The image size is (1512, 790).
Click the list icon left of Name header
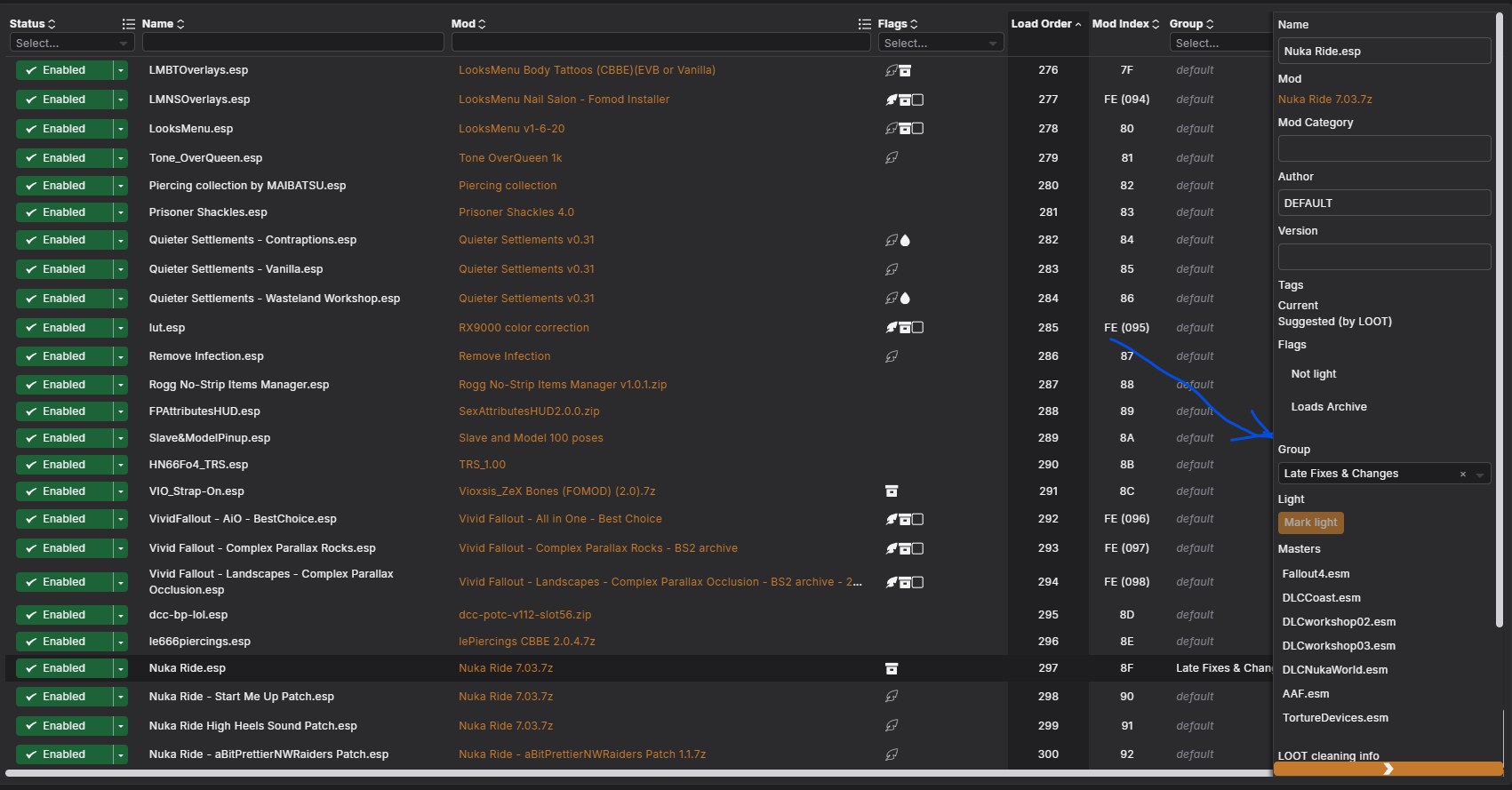[x=129, y=24]
